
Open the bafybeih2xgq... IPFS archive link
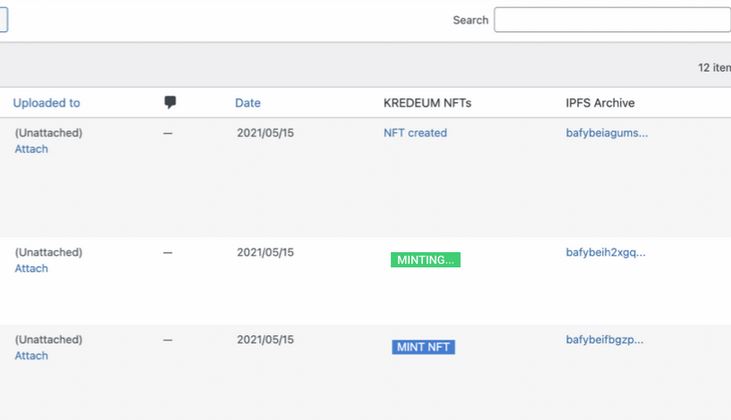605,252
